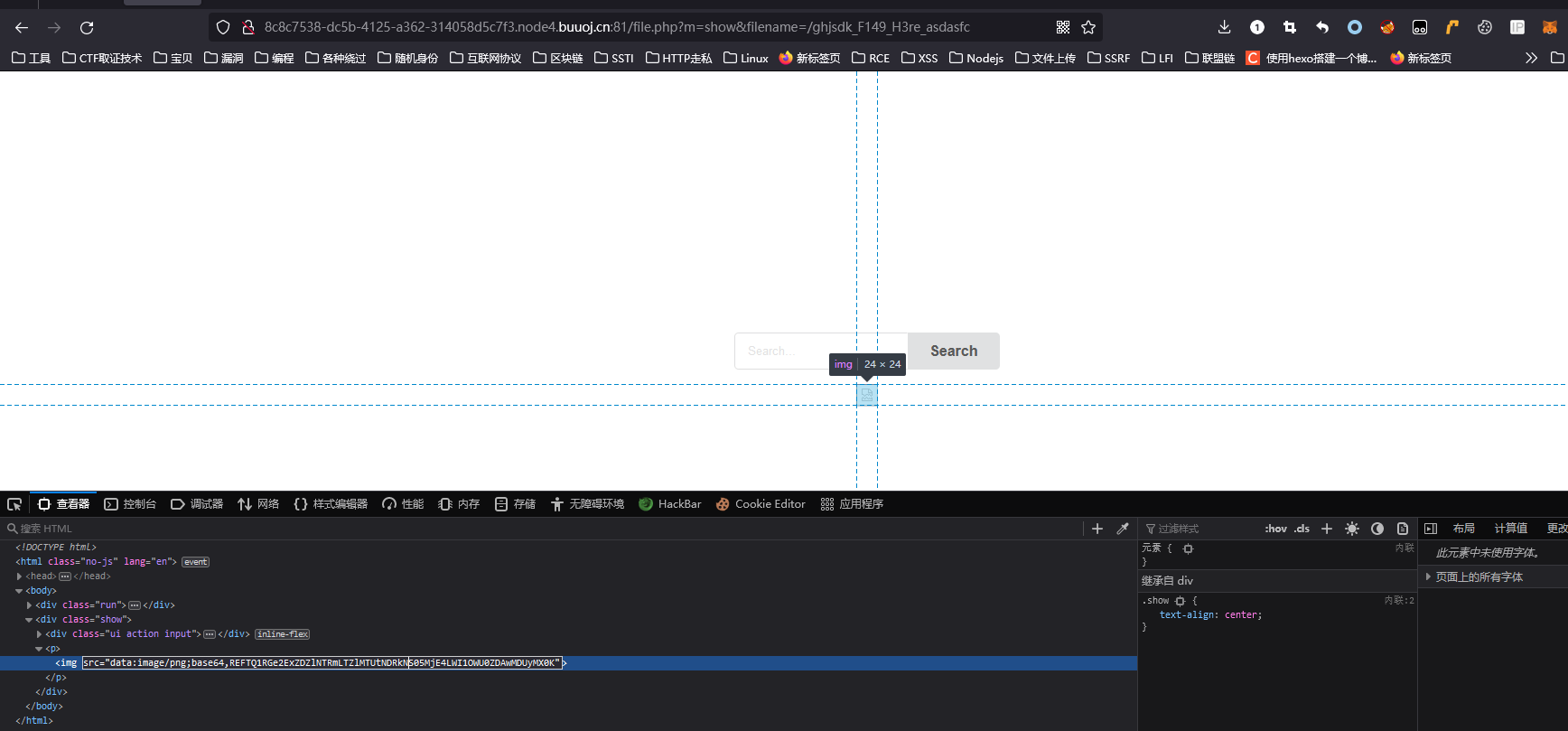The height and width of the screenshot is (731, 1568).
Task: Toggle dark color scheme simulation
Action: (1377, 529)
